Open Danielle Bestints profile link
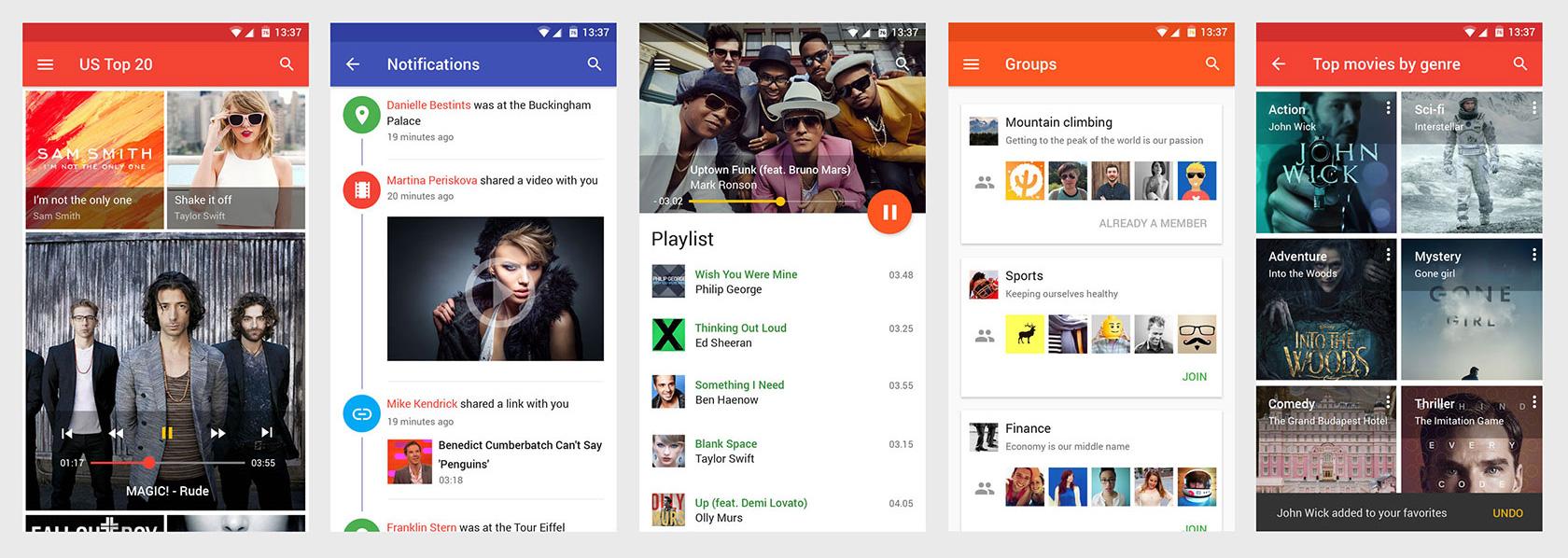 click(x=428, y=105)
